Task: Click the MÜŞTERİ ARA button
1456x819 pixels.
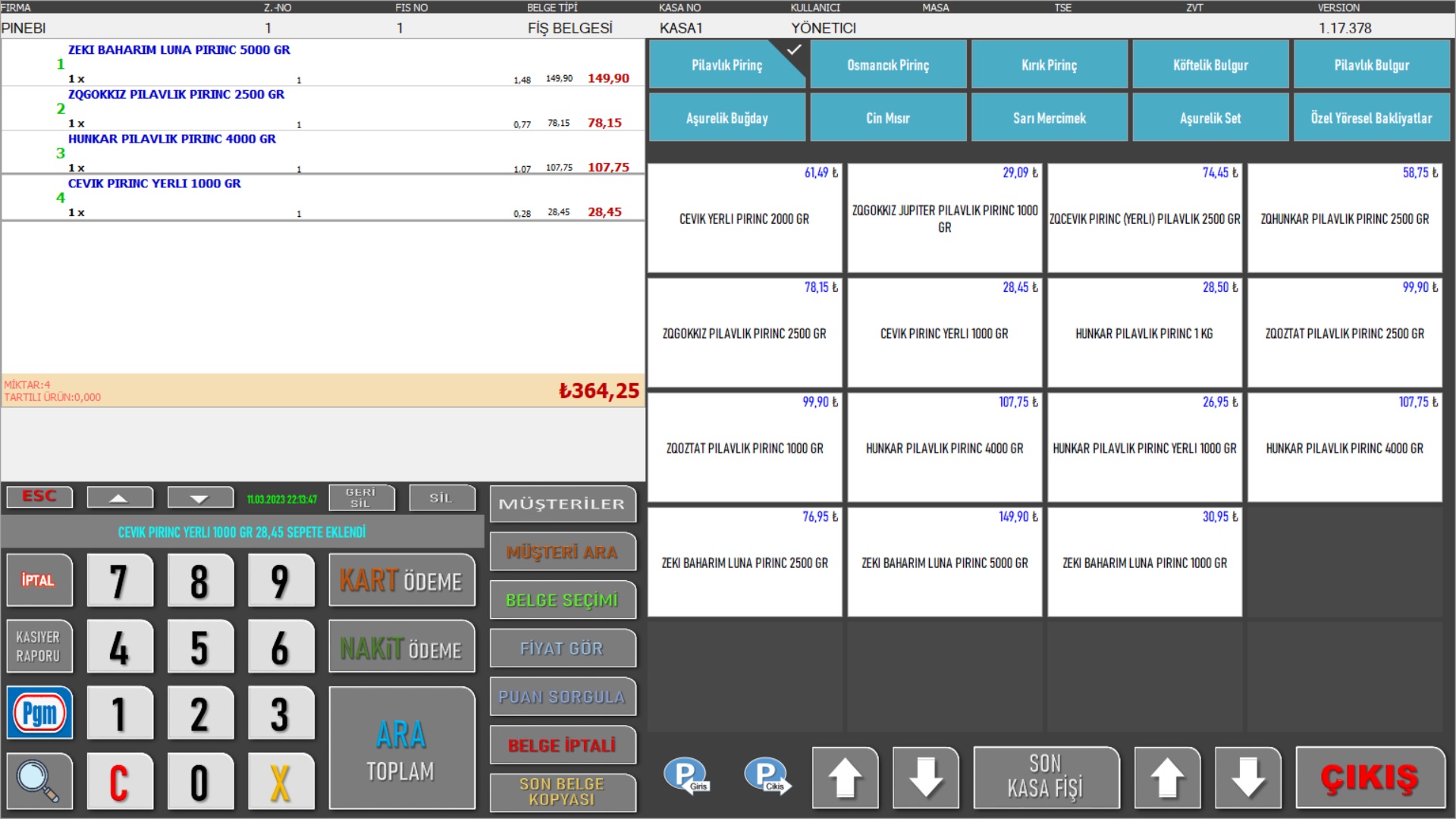Action: click(x=562, y=552)
